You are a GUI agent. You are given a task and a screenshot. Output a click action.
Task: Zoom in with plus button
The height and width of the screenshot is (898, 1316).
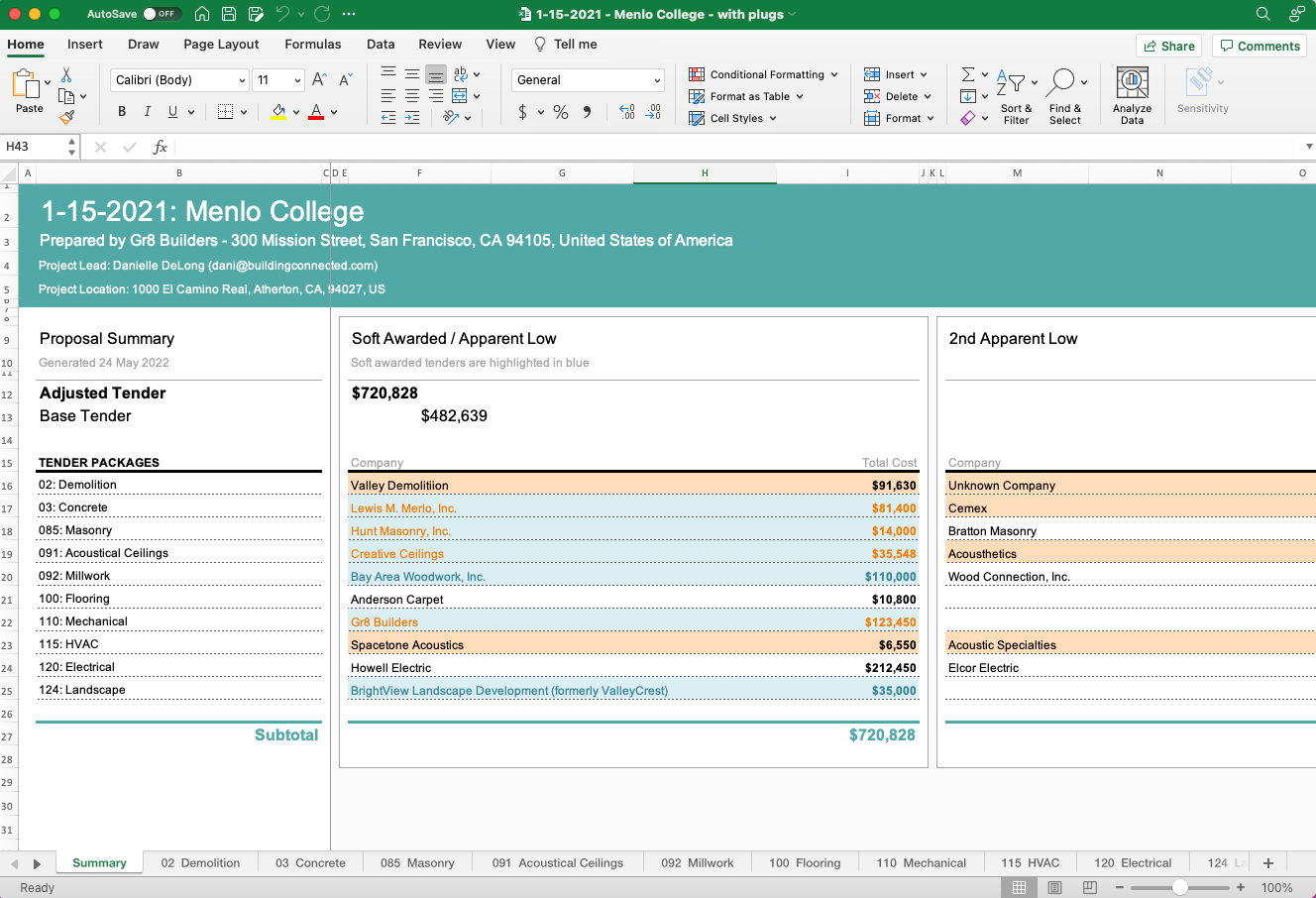(x=1240, y=887)
